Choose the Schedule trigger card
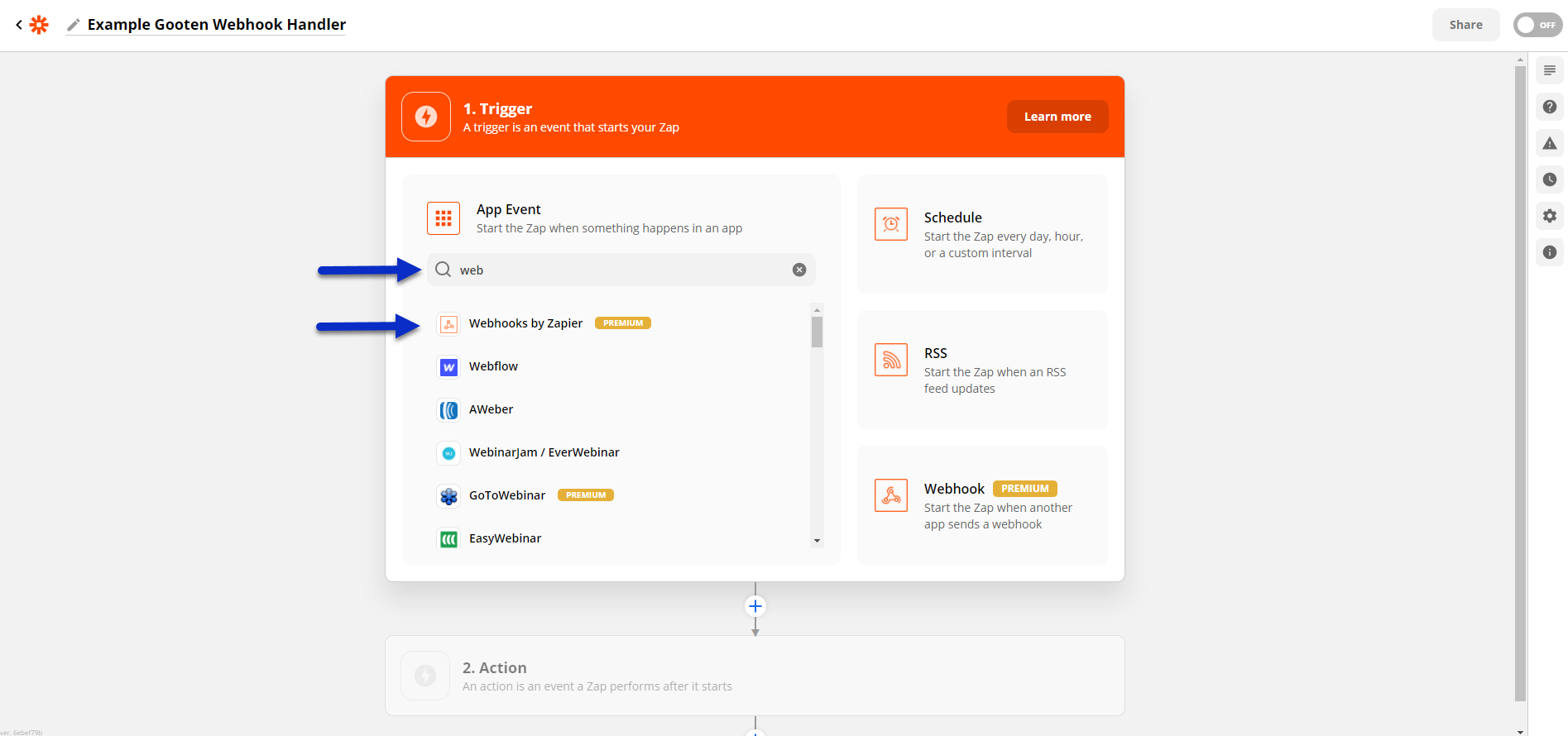 click(x=982, y=234)
